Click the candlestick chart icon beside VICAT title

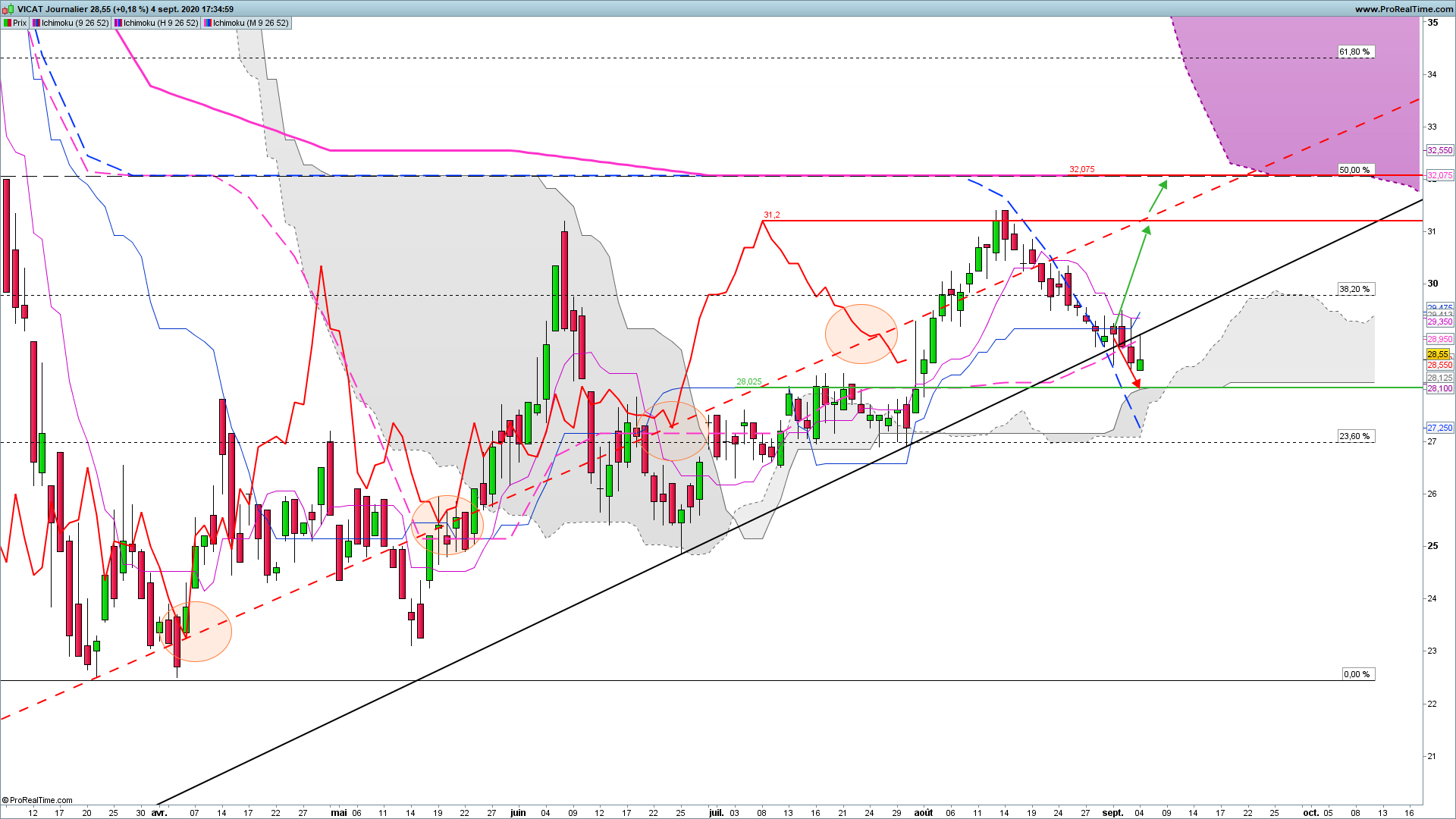[8, 9]
